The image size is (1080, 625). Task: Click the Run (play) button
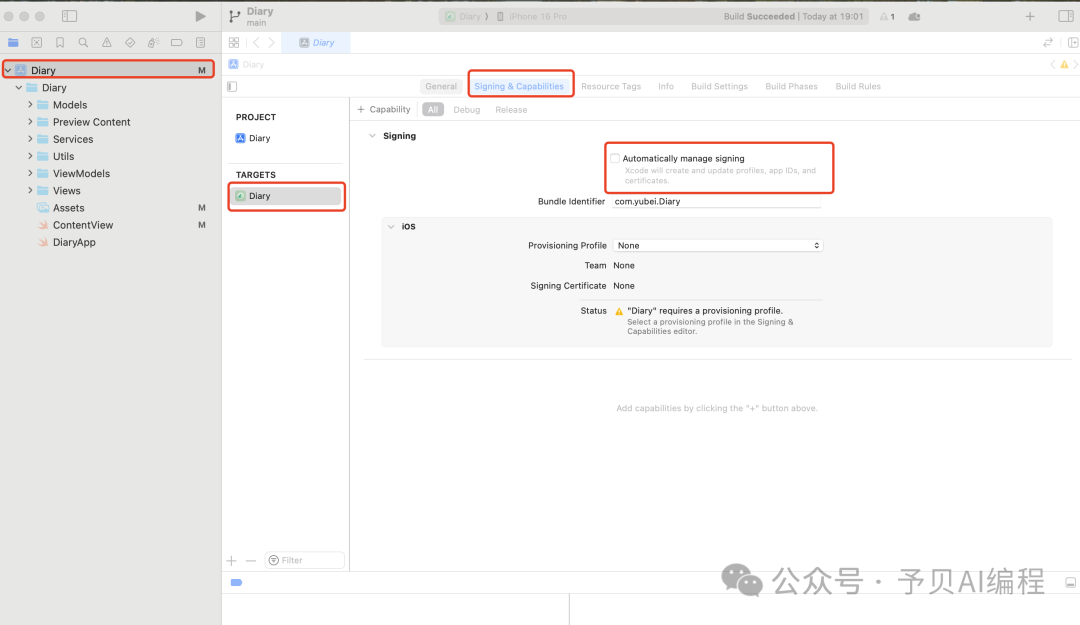(201, 16)
